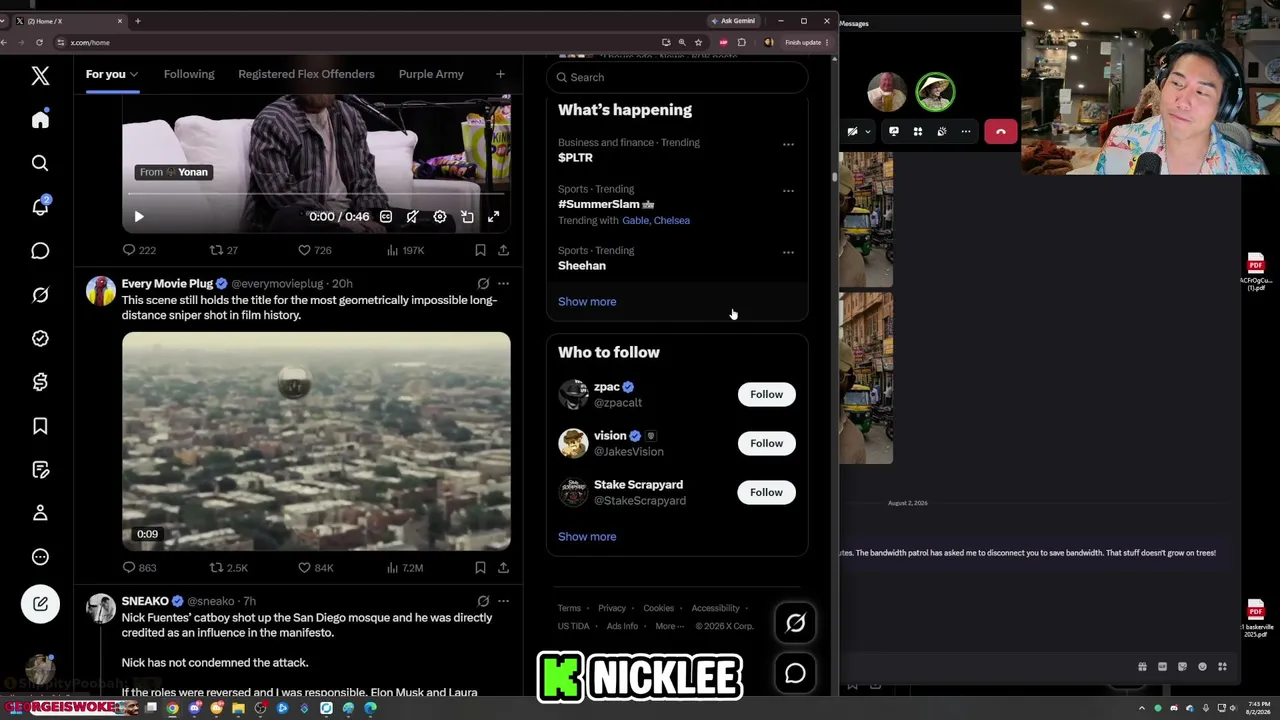Screen dimensions: 1280x720
Task: Reply to the post with 222 replies
Action: click(x=139, y=250)
